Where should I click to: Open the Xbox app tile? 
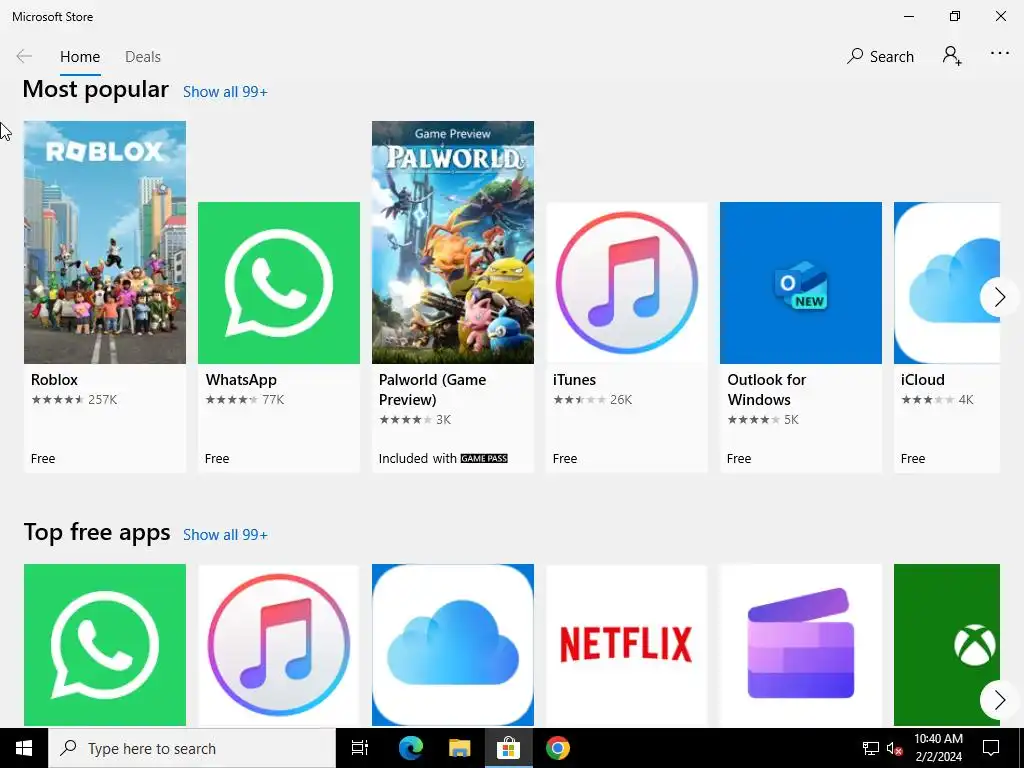click(x=947, y=645)
